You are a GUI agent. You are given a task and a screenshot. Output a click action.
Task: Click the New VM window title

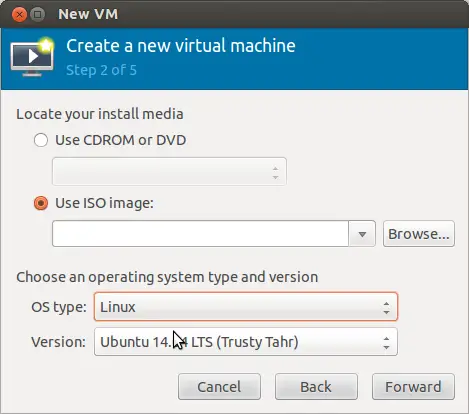coord(88,14)
